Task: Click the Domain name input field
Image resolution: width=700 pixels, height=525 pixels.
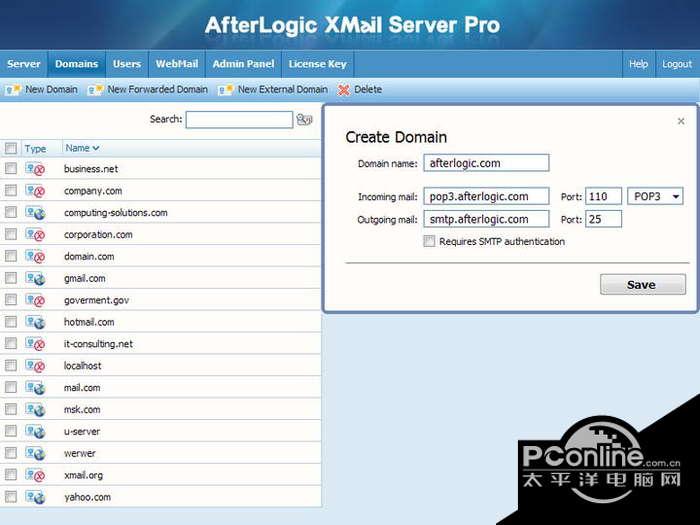Action: (486, 163)
